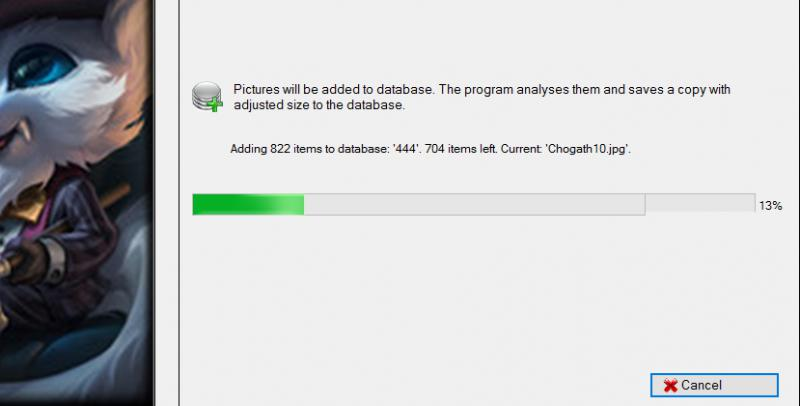Click the character's tan ear fur in artwork
Screen dimensions: 800x406
(130, 36)
